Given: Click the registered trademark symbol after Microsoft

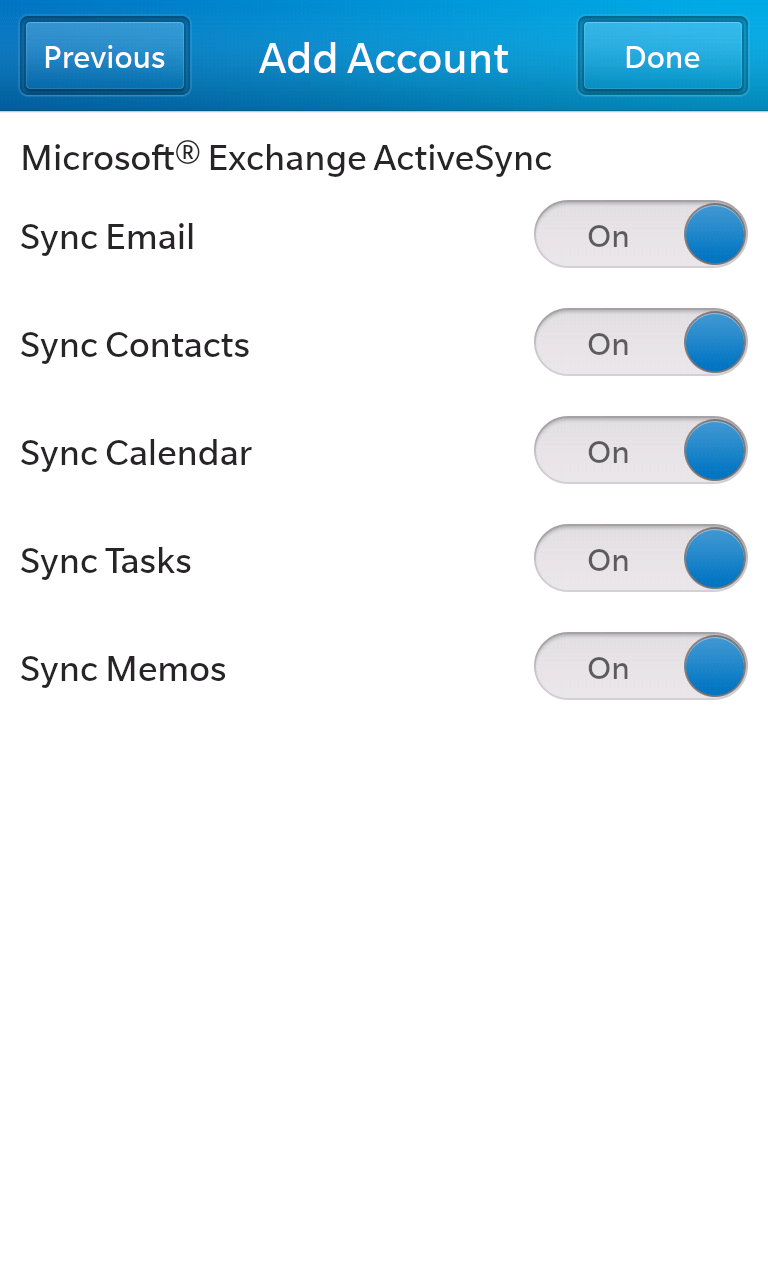Looking at the screenshot, I should pyautogui.click(x=188, y=152).
